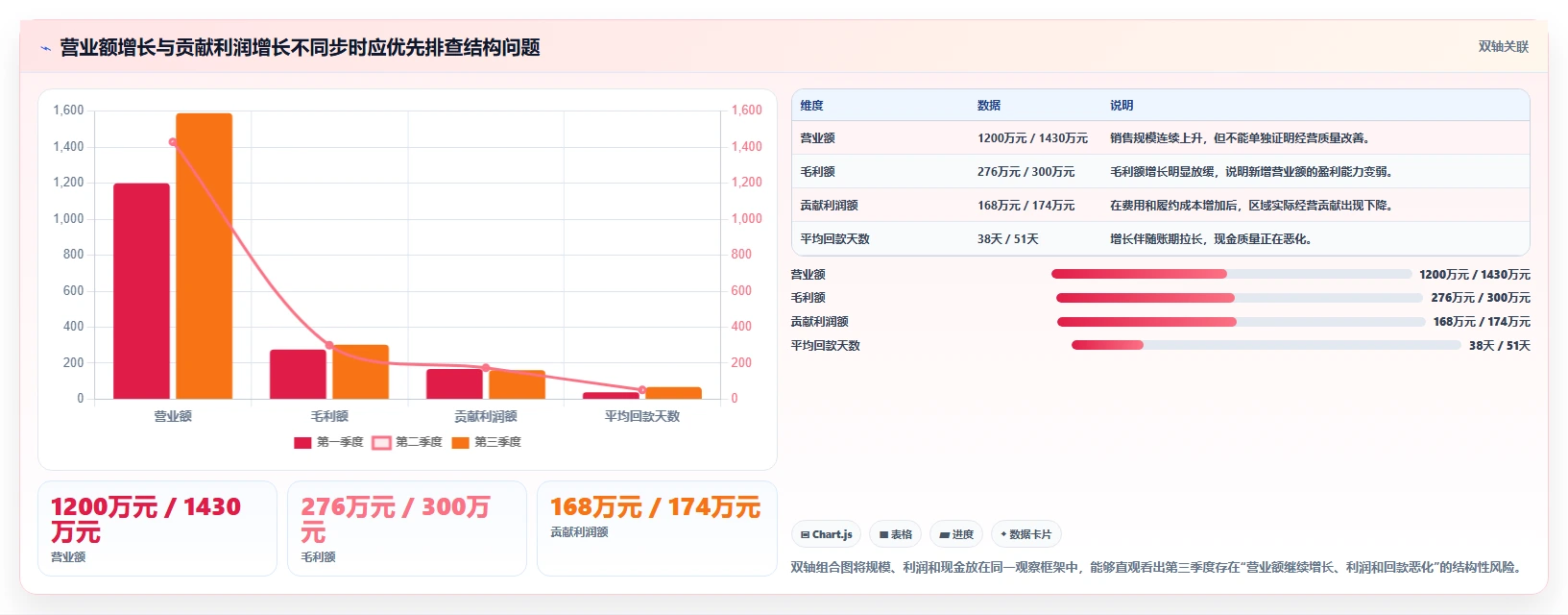
Task: Click the 表格 chip
Action: [x=896, y=534]
